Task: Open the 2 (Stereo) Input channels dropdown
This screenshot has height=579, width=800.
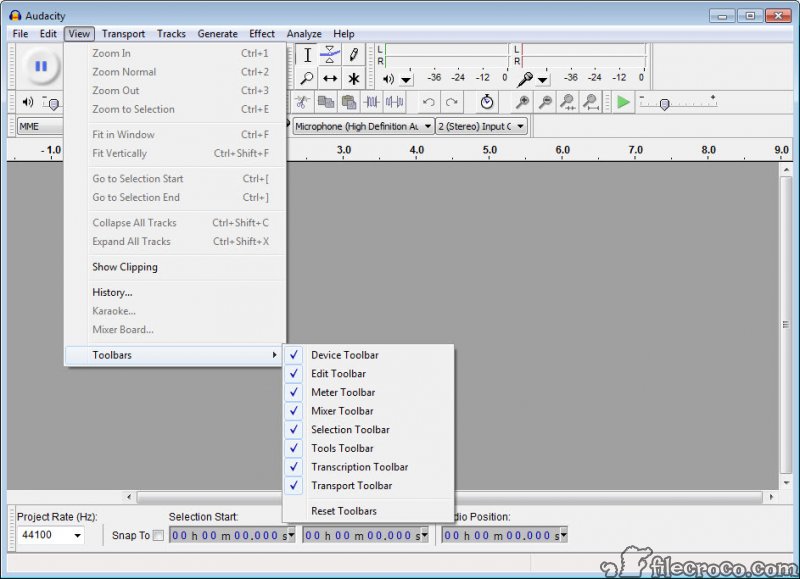Action: coord(482,126)
